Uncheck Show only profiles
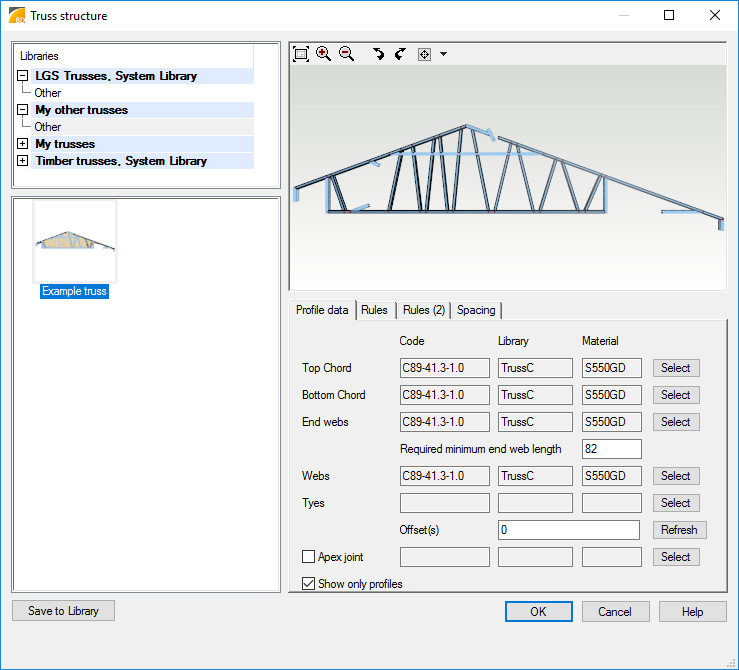Screen dimensions: 739x670 (x=308, y=584)
